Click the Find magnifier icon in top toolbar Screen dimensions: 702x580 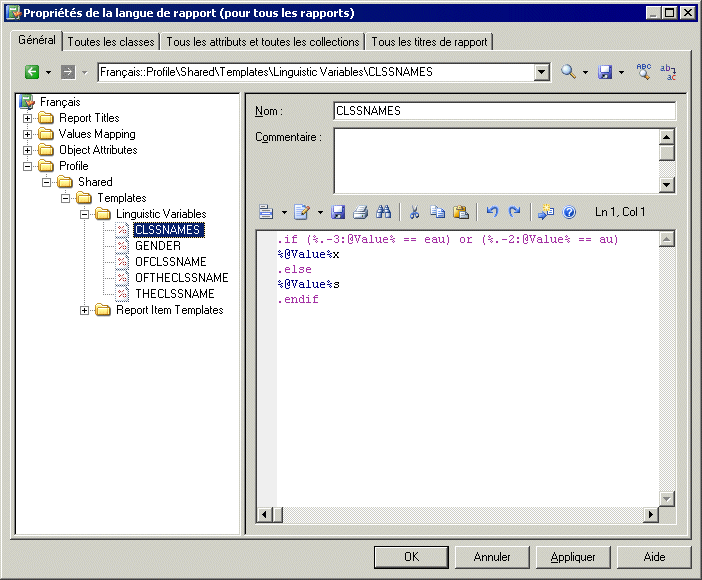(x=568, y=72)
